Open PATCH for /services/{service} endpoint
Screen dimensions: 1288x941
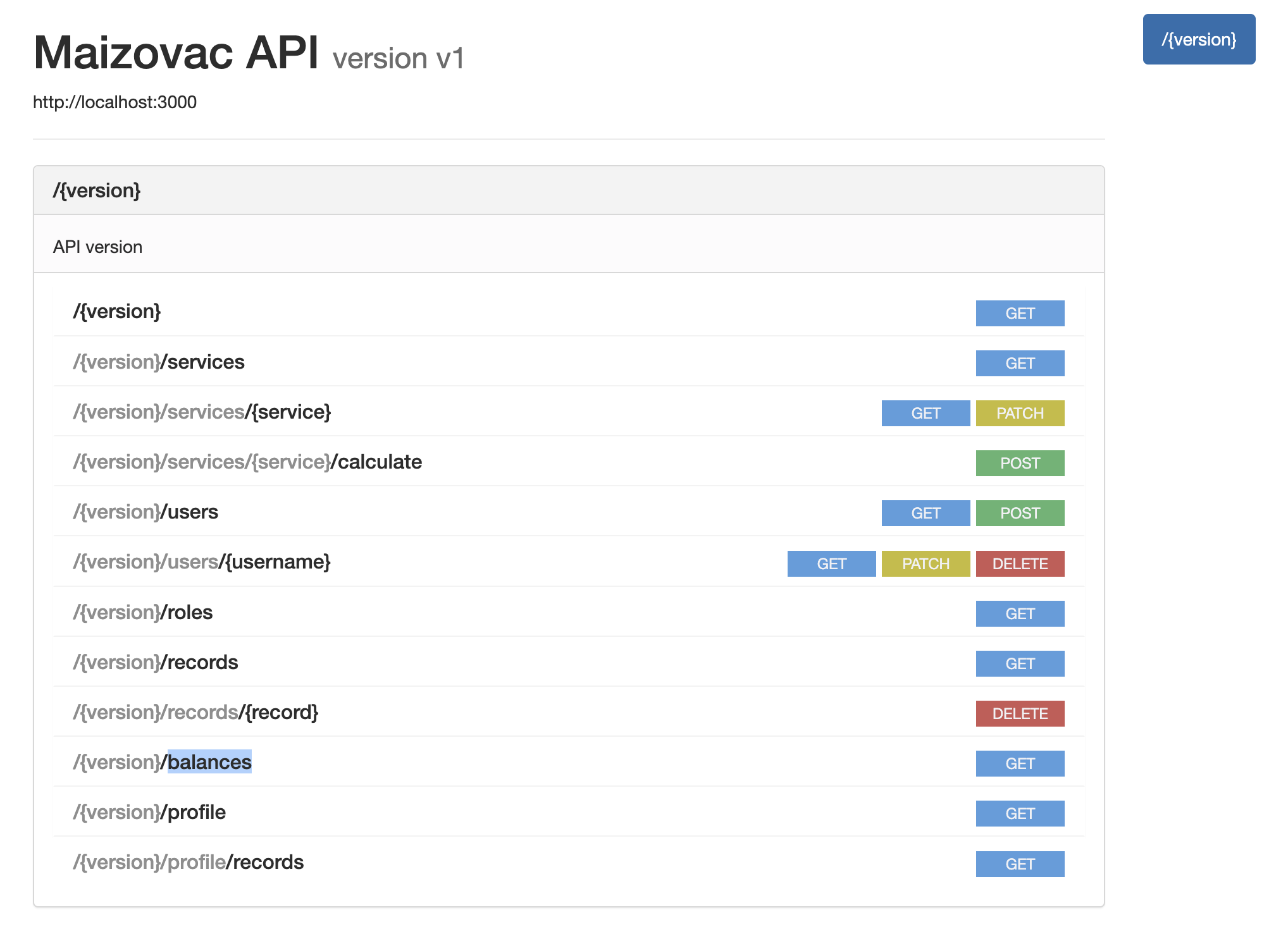click(1019, 413)
